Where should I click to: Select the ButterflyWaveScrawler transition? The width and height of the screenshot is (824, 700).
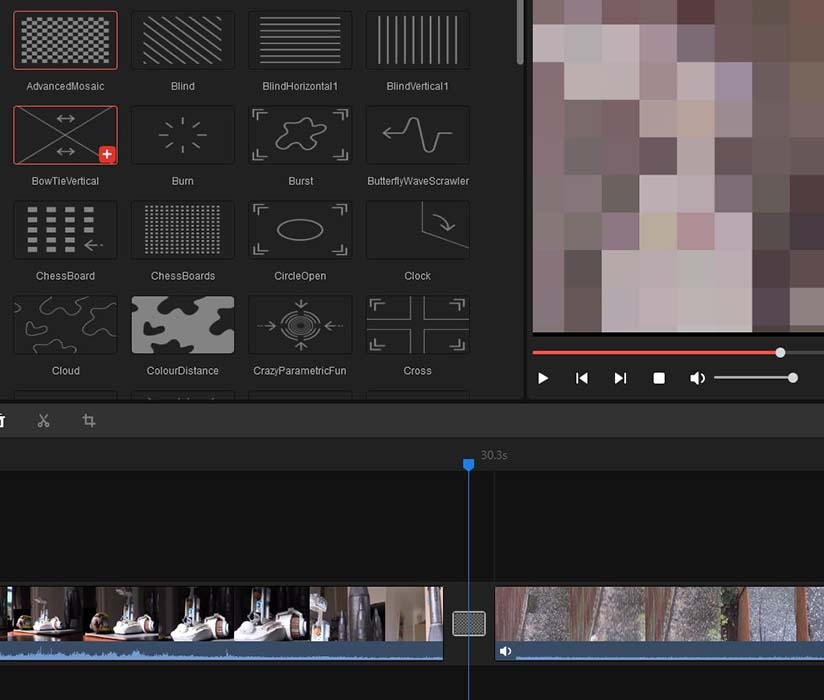point(417,134)
